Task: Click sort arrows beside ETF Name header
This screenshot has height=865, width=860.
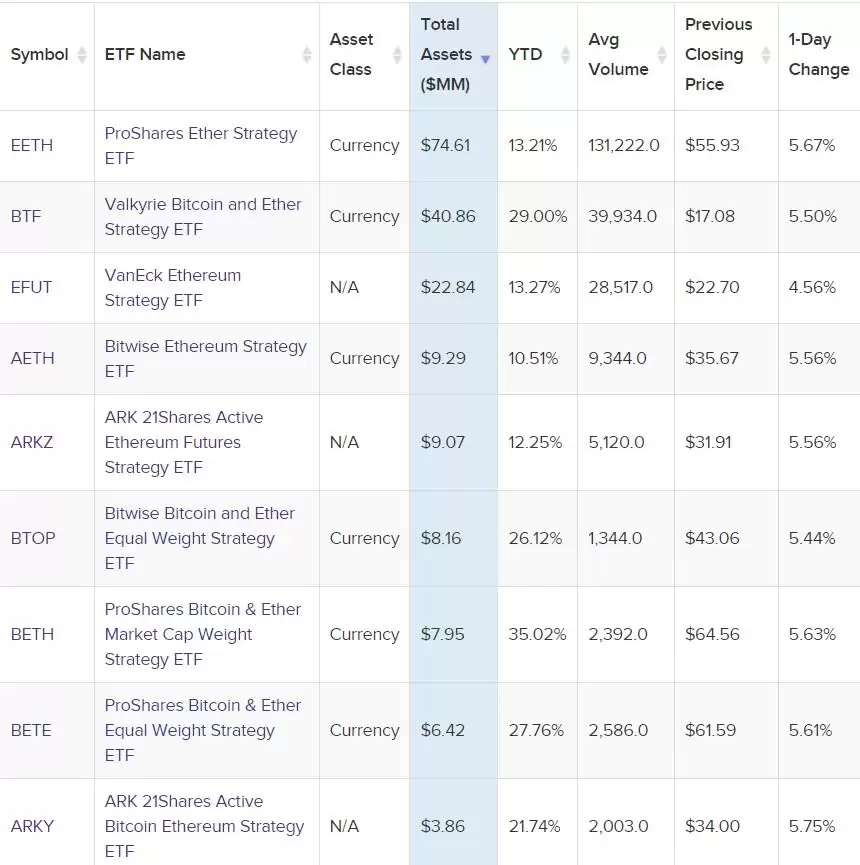Action: coord(307,55)
